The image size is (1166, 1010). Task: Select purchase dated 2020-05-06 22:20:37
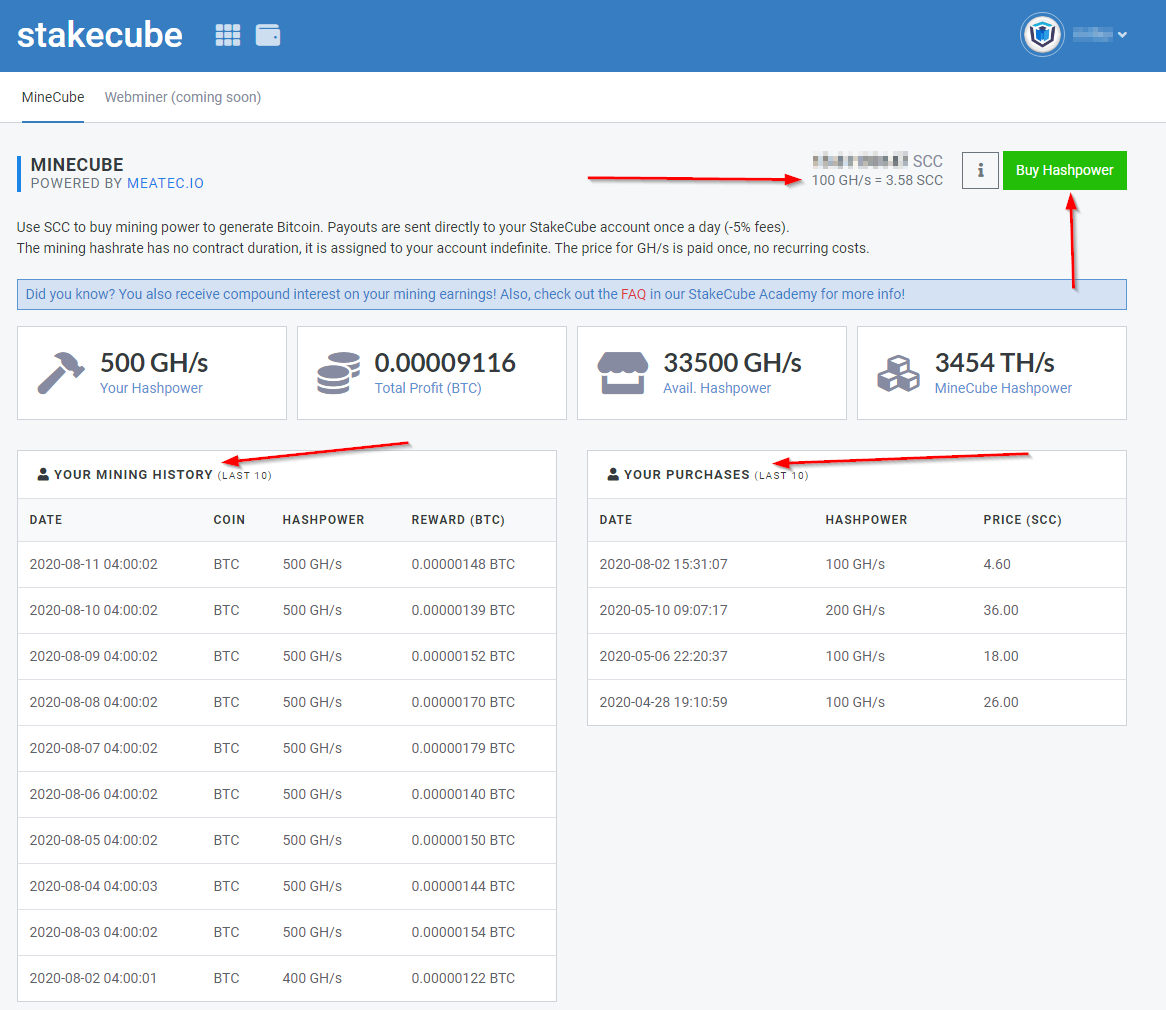click(857, 657)
